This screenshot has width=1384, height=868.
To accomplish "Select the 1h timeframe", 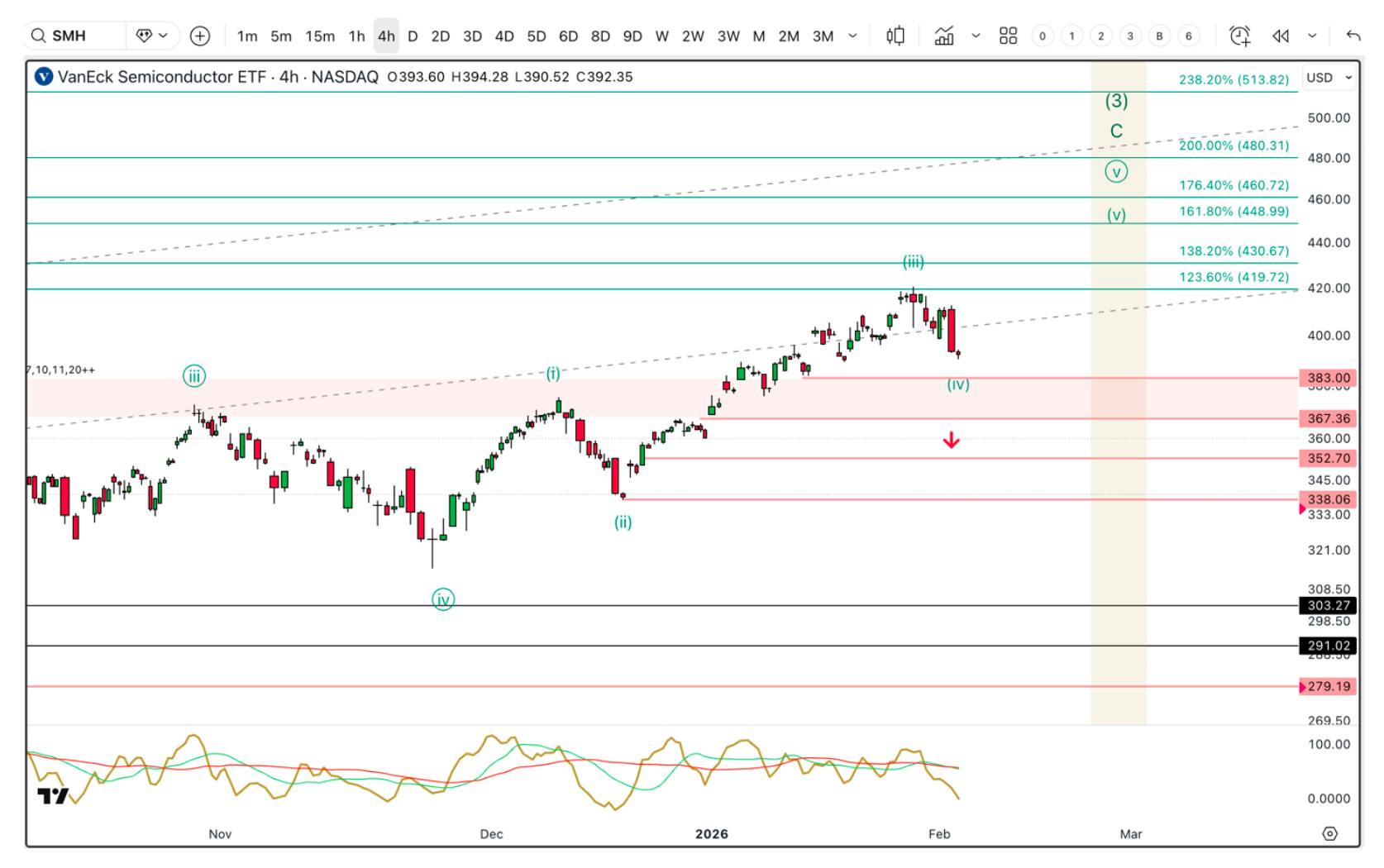I will 356,36.
